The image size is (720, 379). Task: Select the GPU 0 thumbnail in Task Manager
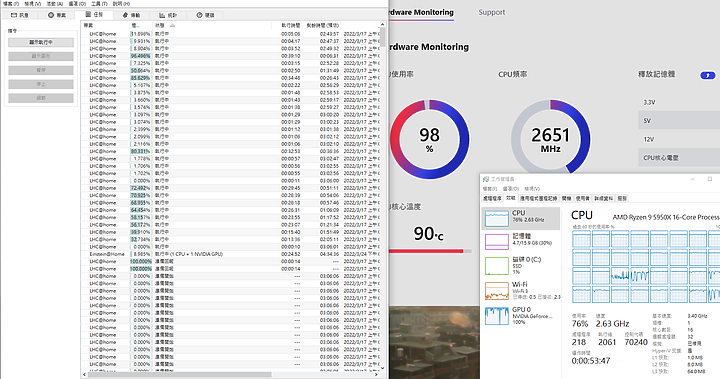pyautogui.click(x=497, y=316)
